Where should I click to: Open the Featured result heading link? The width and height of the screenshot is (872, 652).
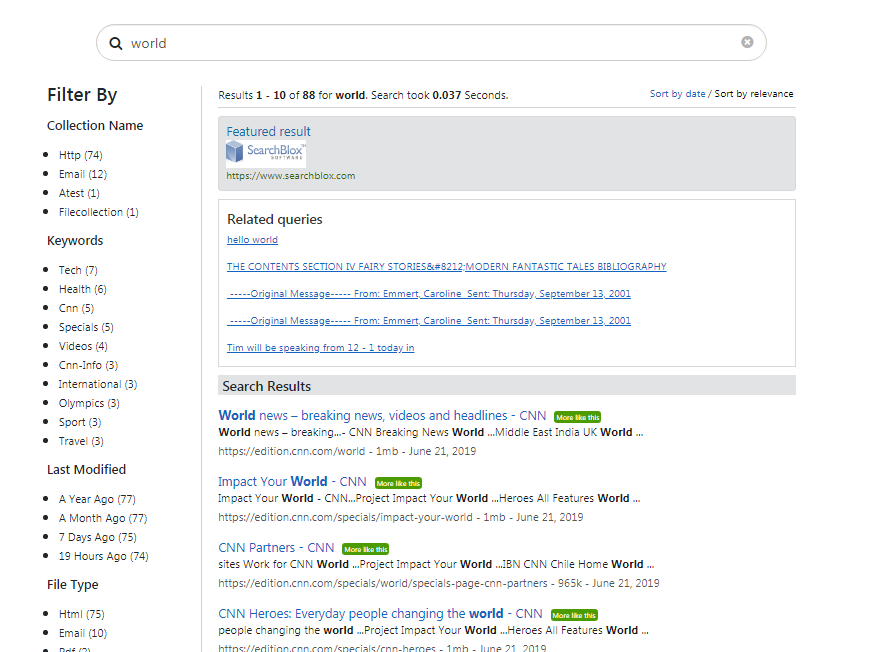tap(268, 131)
